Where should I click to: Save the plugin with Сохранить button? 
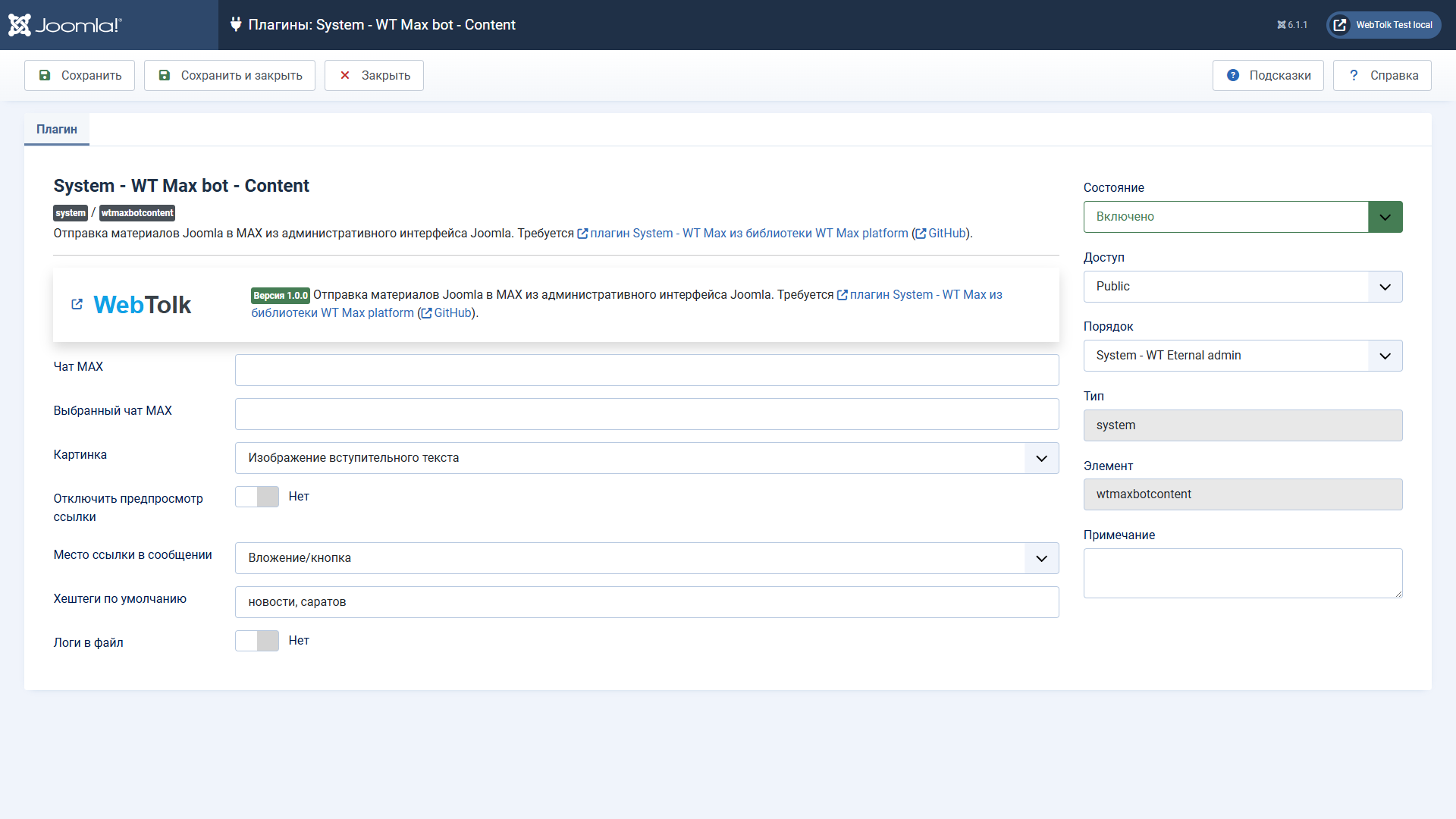80,75
